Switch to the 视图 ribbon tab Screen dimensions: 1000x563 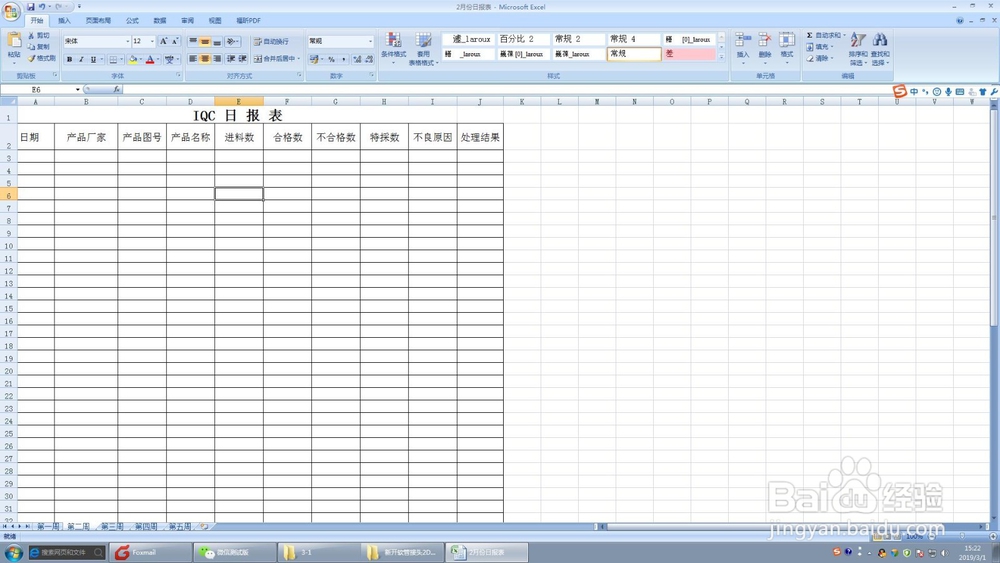[x=215, y=20]
